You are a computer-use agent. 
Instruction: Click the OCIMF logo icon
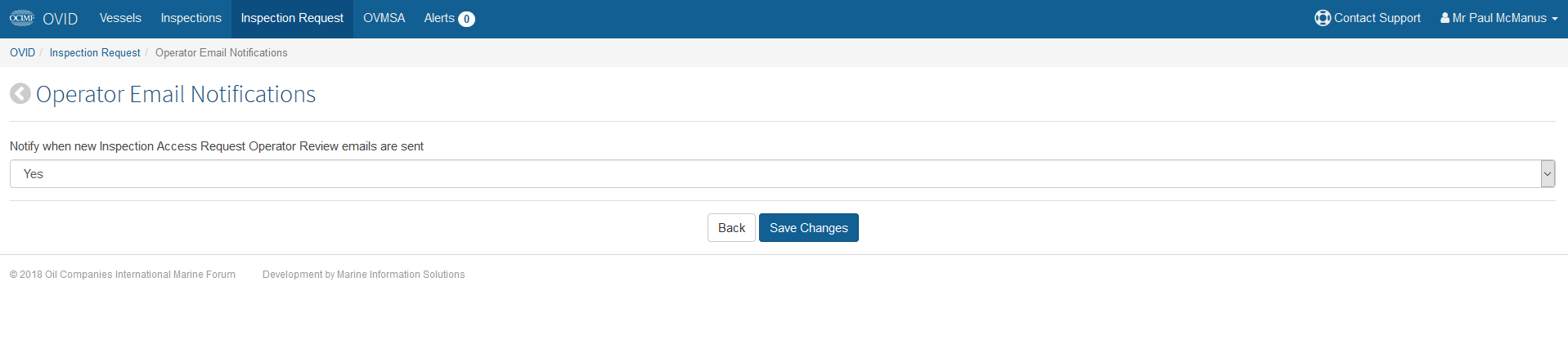22,18
